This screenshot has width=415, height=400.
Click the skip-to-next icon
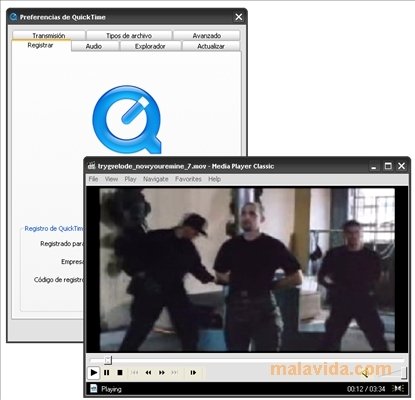click(x=174, y=372)
